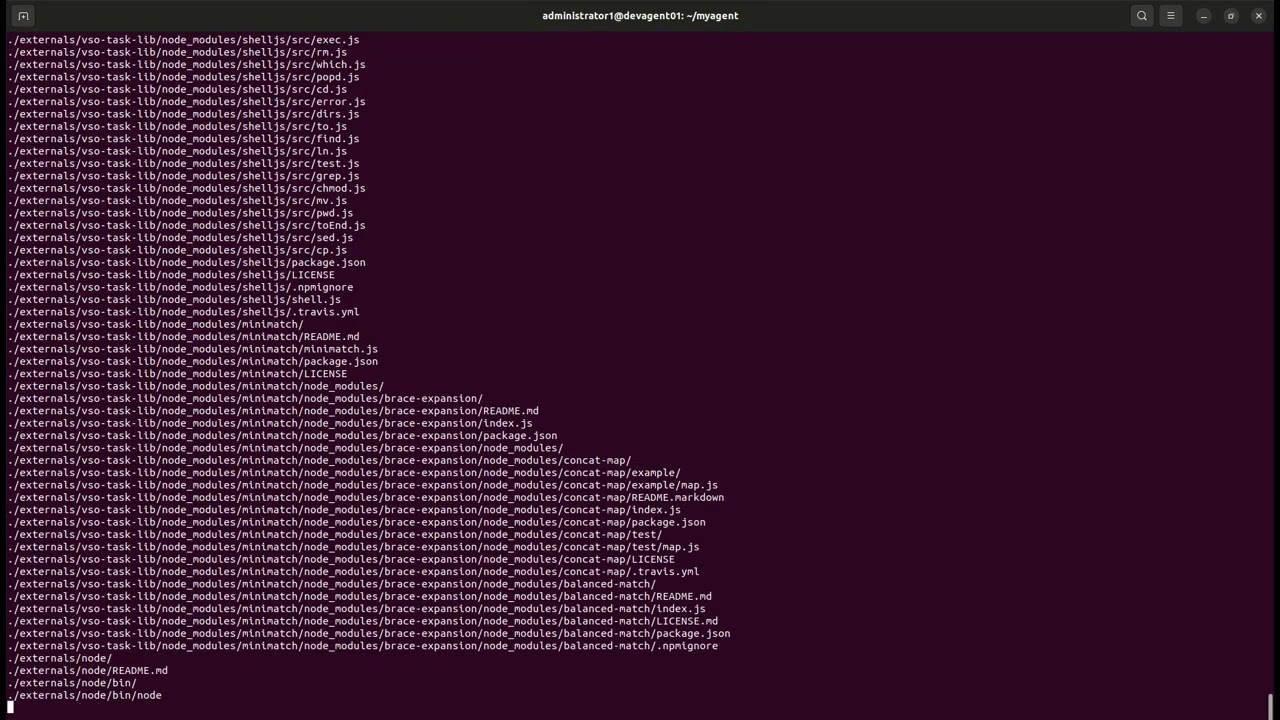
Task: Select line ending shelljs/src/dirs.js
Action: coord(184,114)
